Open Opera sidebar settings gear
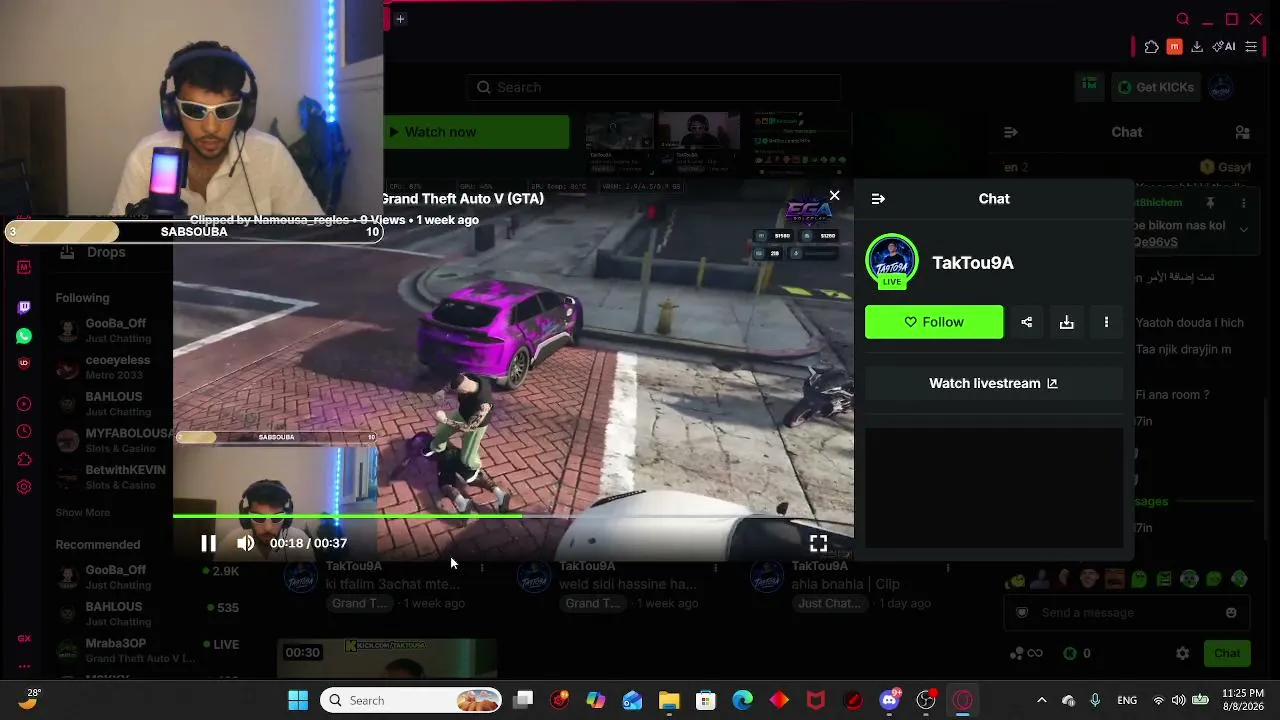The width and height of the screenshot is (1280, 720). pyautogui.click(x=24, y=487)
